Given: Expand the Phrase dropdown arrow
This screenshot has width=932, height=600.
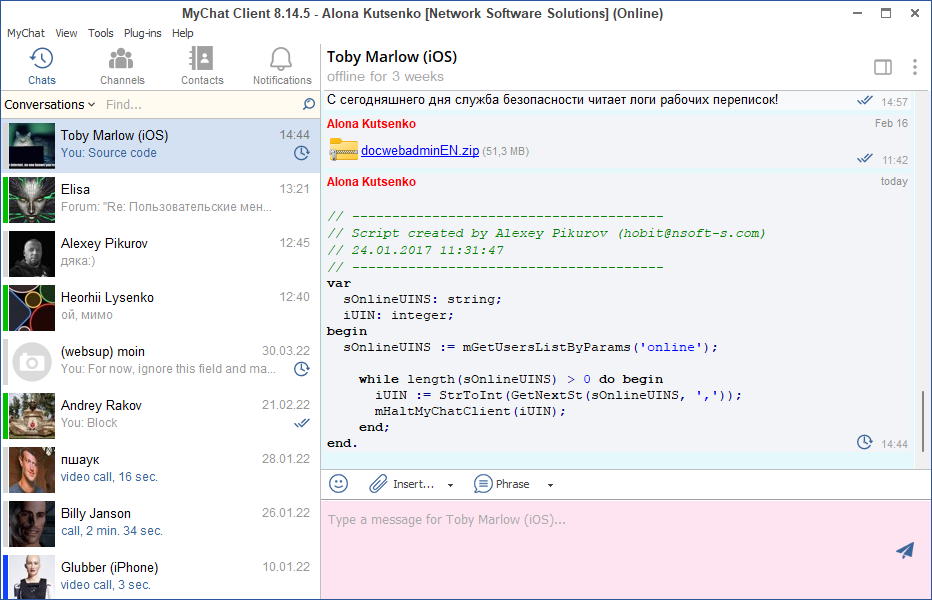Looking at the screenshot, I should (x=549, y=484).
